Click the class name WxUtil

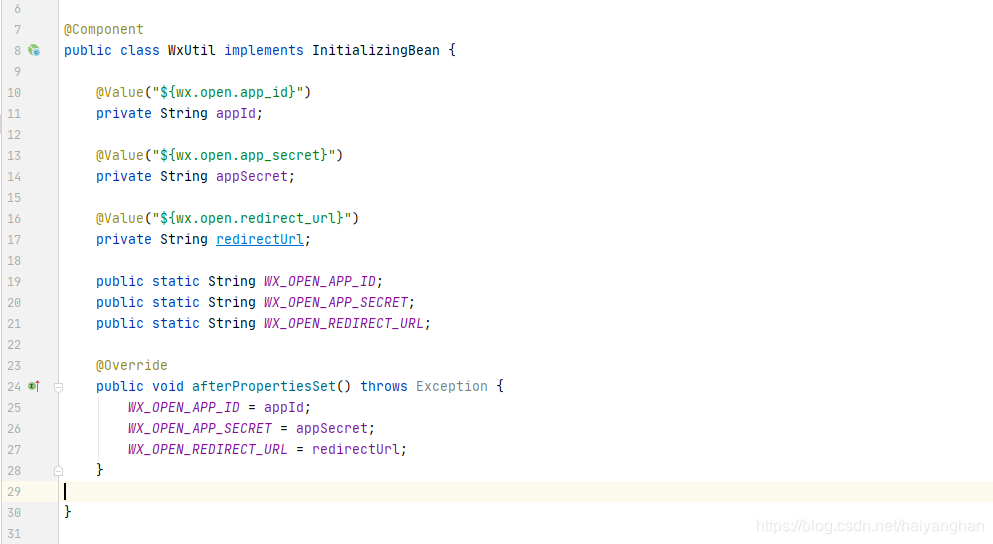click(191, 50)
